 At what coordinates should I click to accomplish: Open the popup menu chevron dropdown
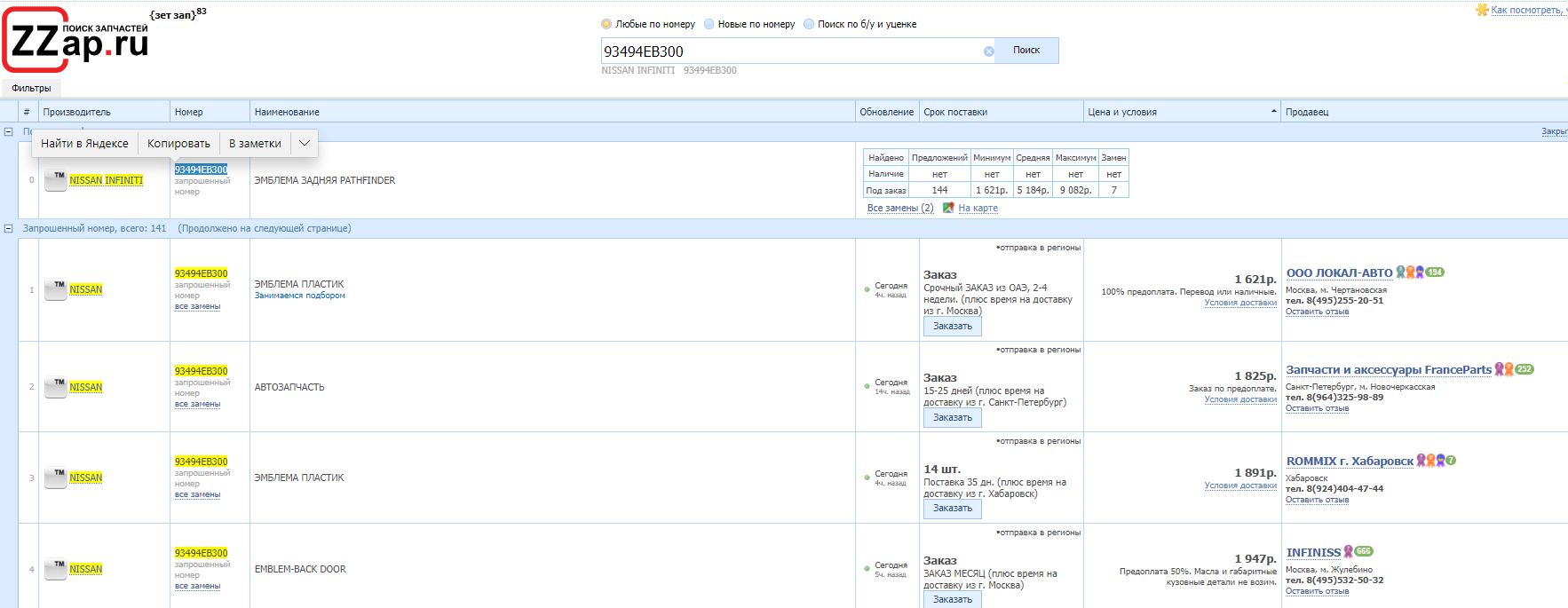(x=304, y=143)
